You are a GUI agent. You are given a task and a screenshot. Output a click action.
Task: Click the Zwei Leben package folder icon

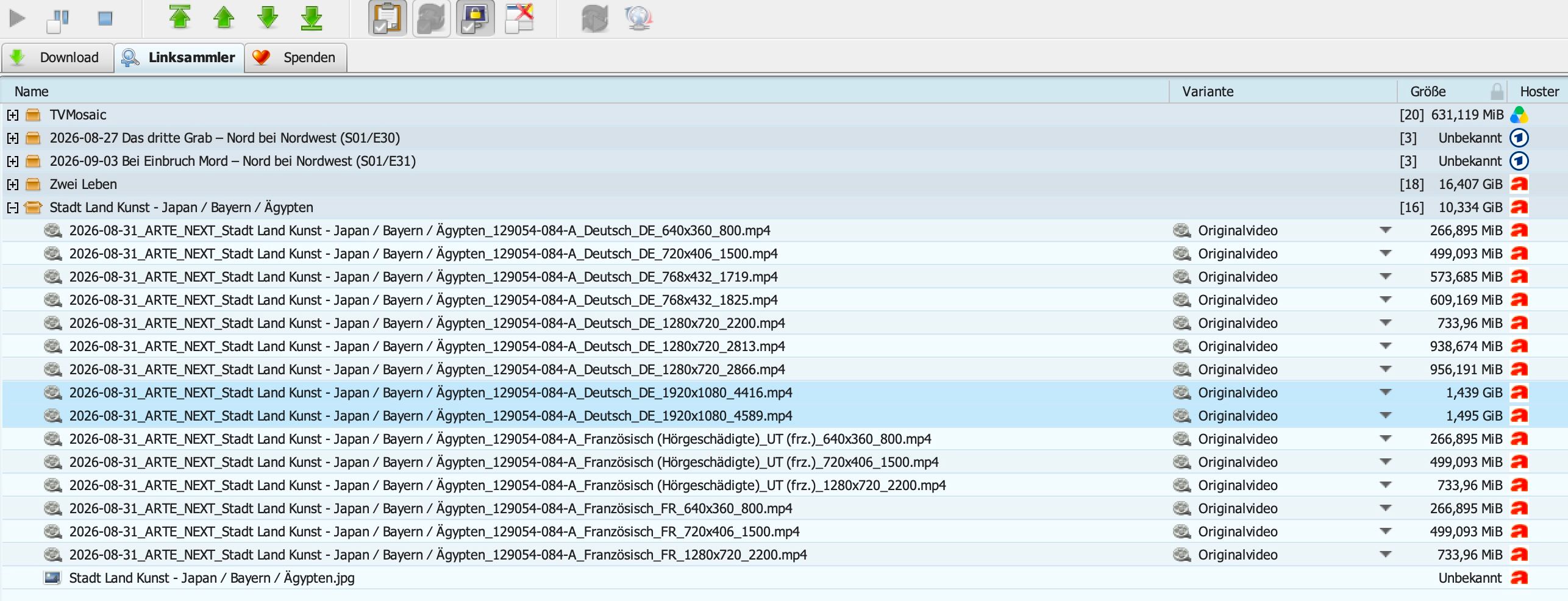point(33,184)
